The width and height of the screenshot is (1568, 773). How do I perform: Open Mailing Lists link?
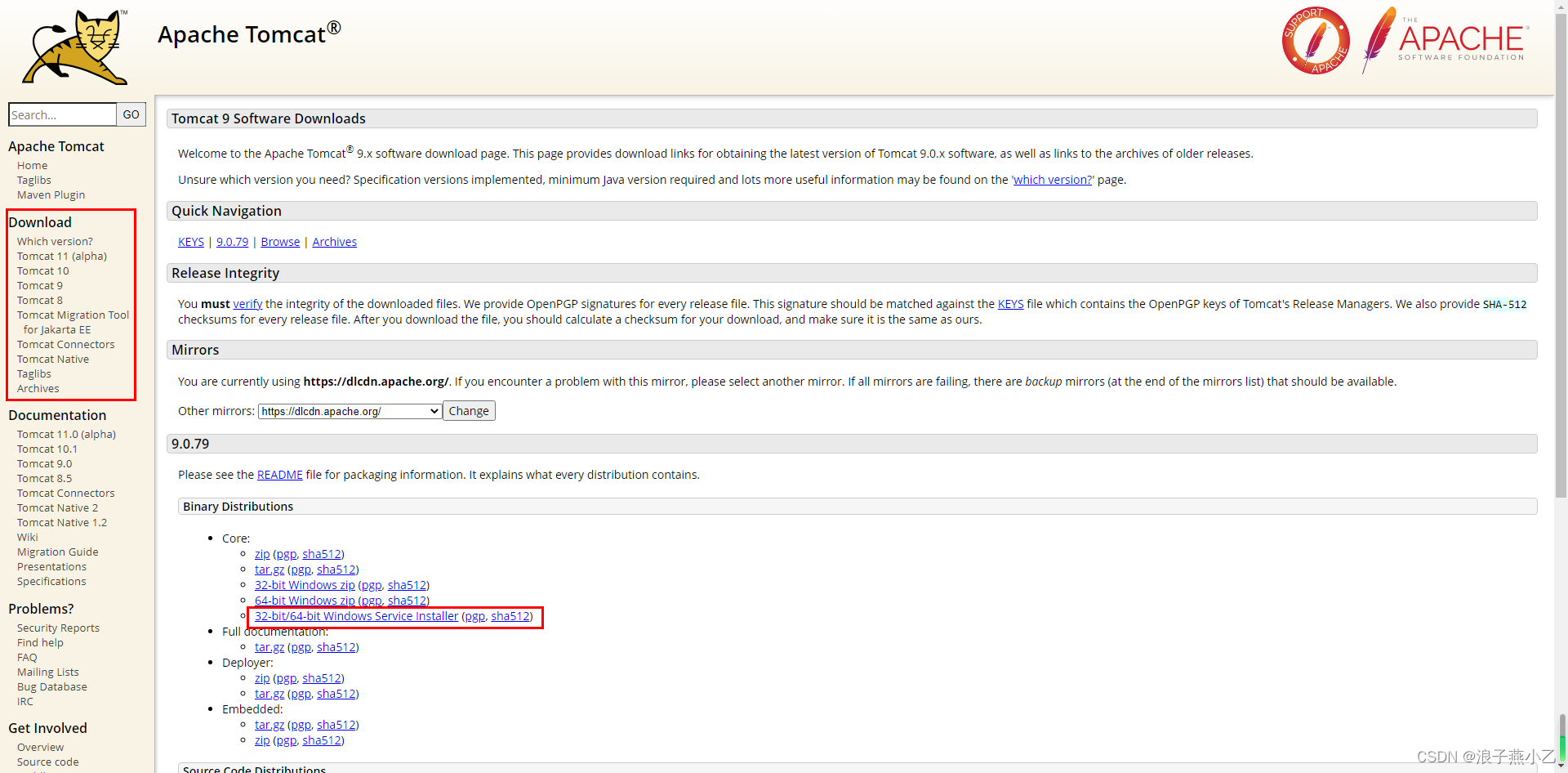tap(47, 672)
